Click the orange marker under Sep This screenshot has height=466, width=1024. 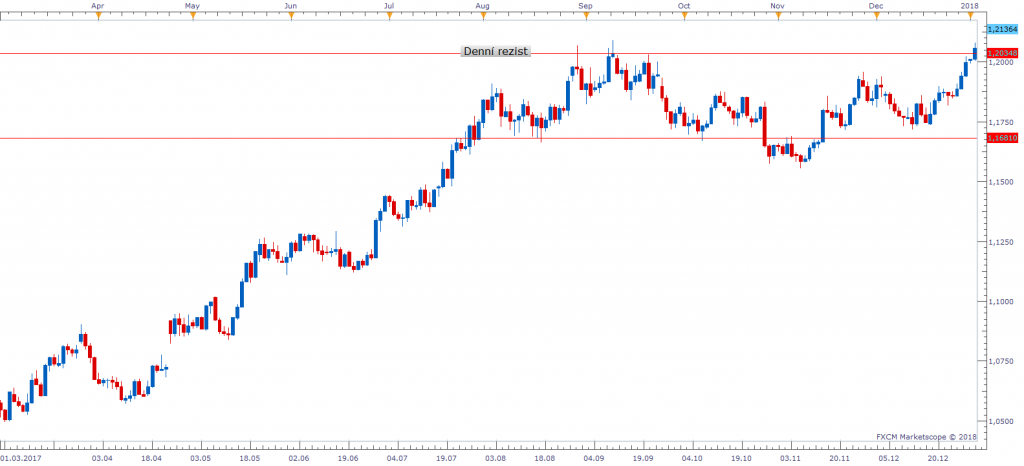pyautogui.click(x=586, y=15)
